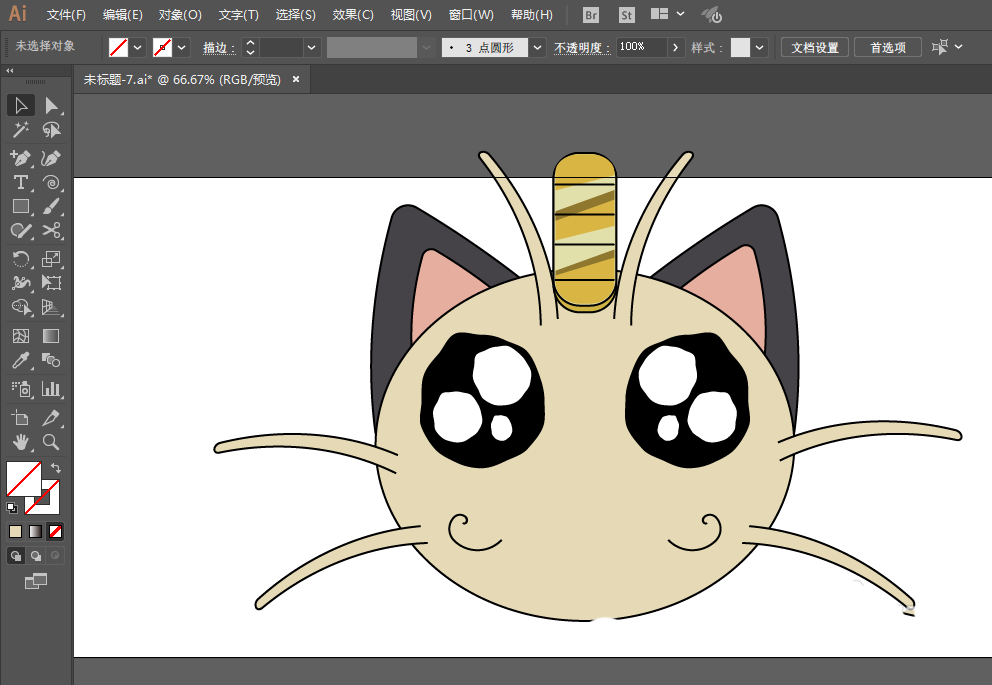Click the 首选项 button
The height and width of the screenshot is (685, 992).
pyautogui.click(x=888, y=47)
